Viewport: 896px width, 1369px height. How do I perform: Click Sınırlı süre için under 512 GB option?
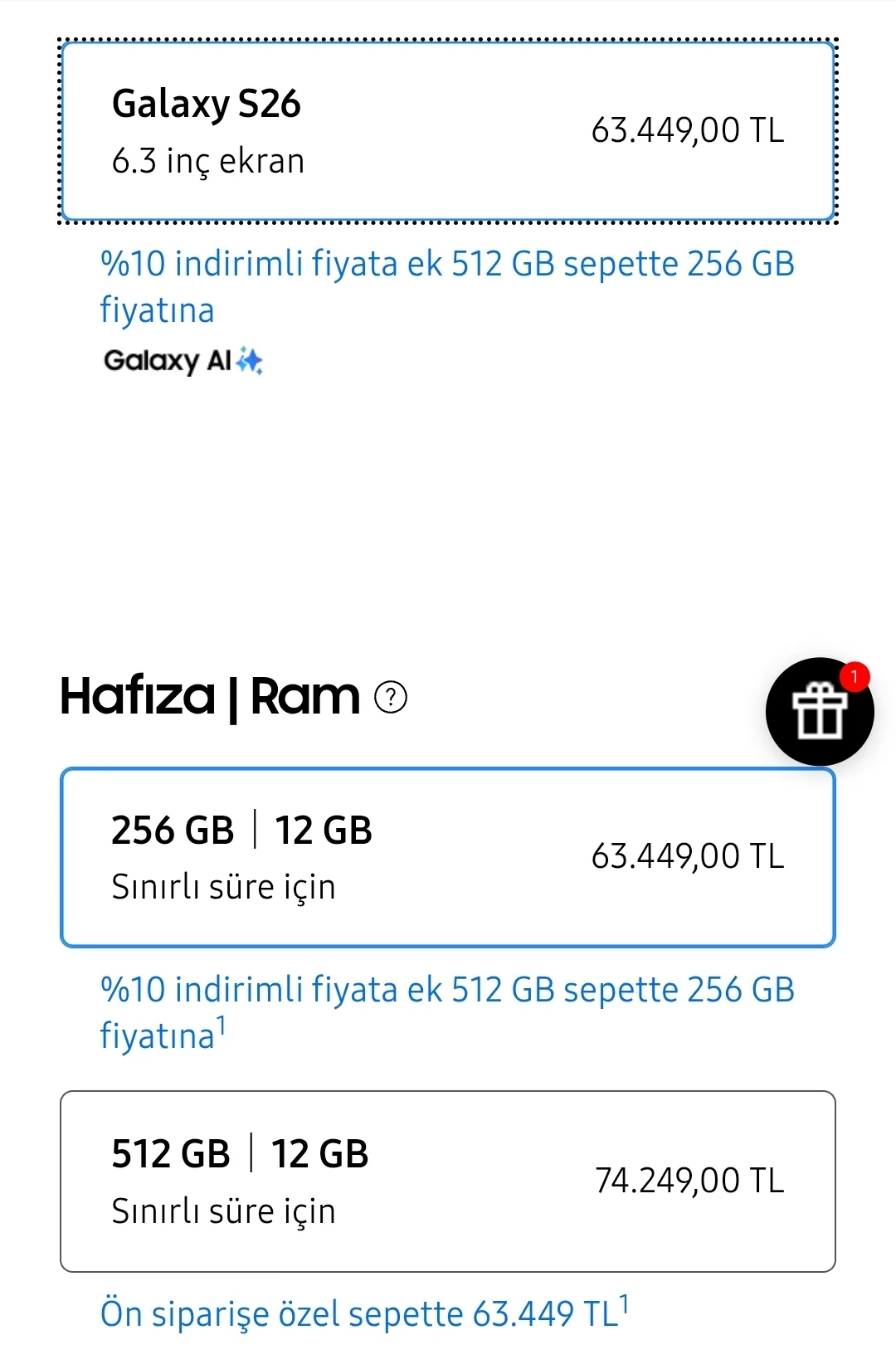click(x=222, y=1210)
